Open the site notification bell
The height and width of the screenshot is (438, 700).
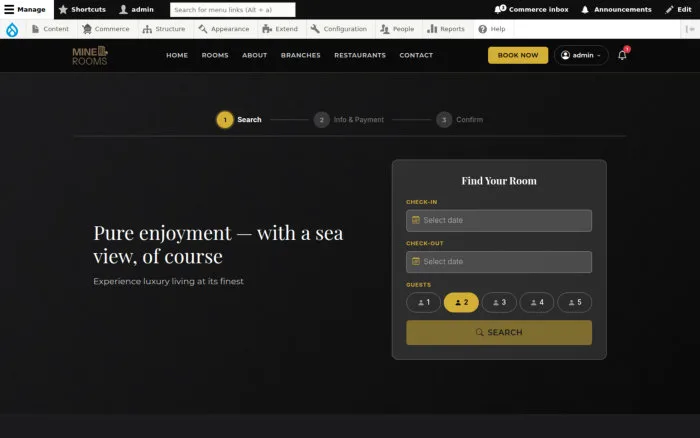[622, 55]
